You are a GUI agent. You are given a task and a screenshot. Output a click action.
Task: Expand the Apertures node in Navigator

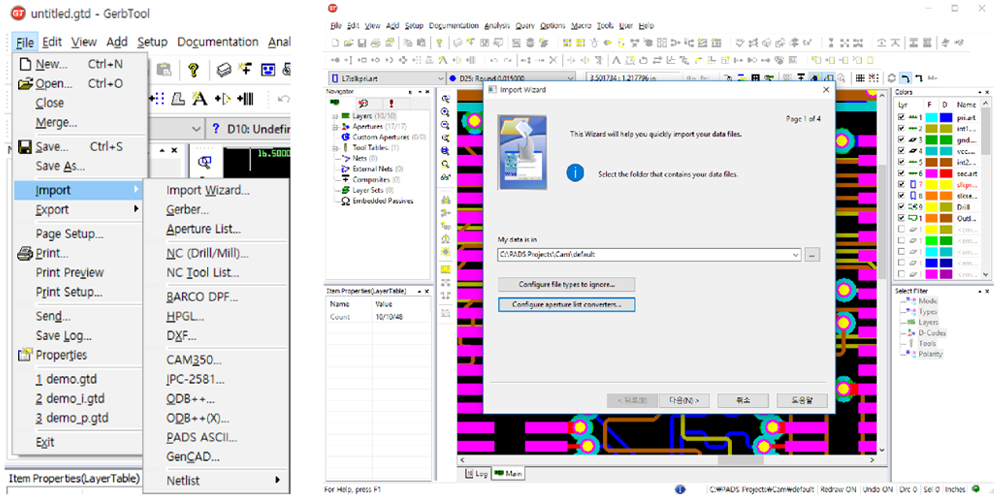(x=334, y=127)
